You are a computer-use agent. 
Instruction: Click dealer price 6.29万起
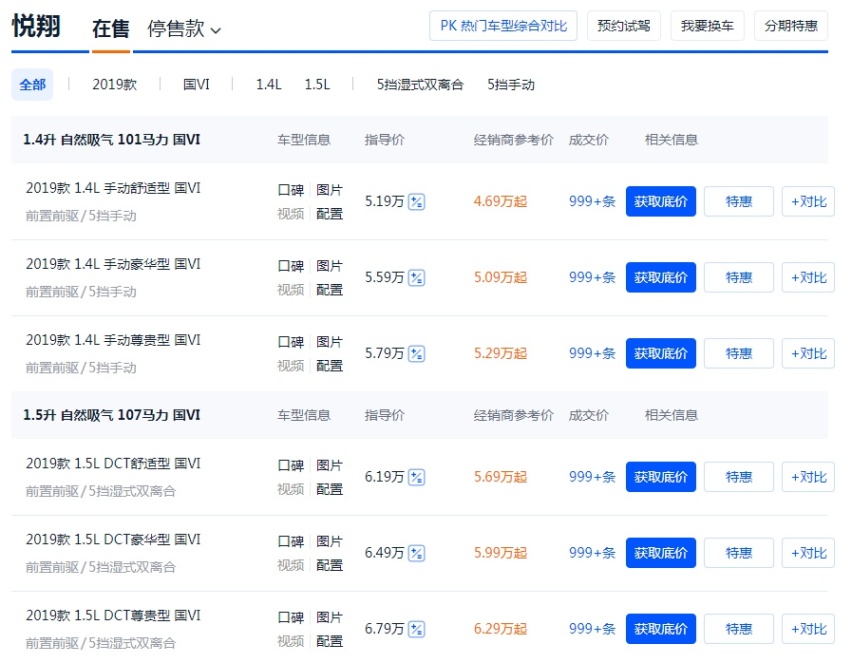500,629
